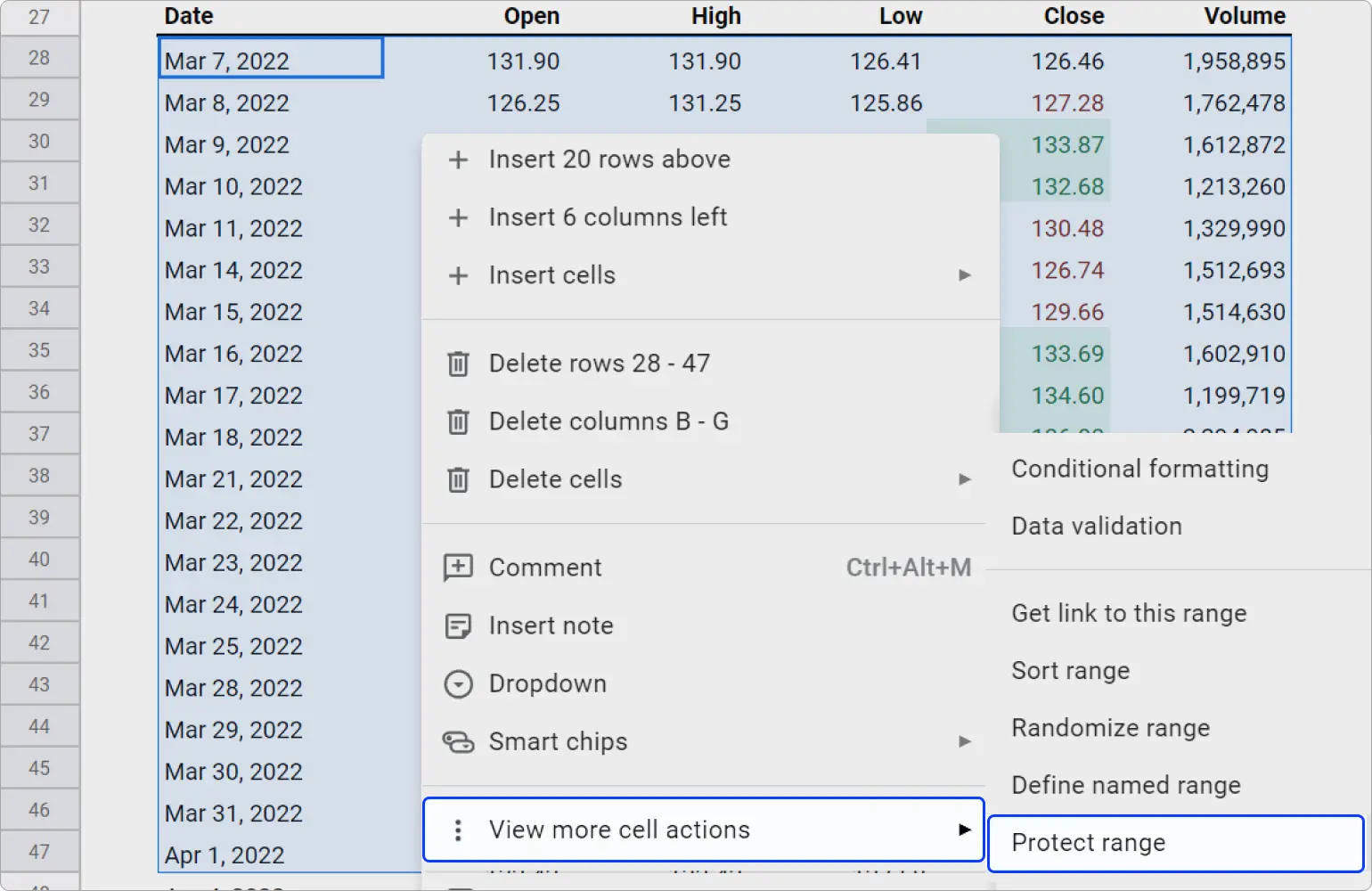Click the trash icon for Delete rows 28 - 47
The image size is (1372, 891).
[x=457, y=364]
